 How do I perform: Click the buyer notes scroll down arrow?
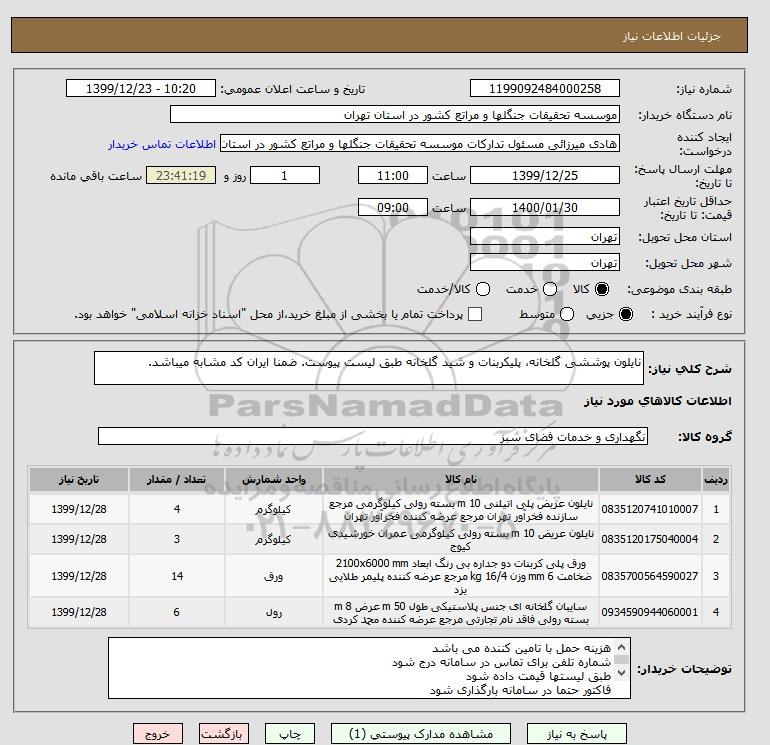(621, 672)
